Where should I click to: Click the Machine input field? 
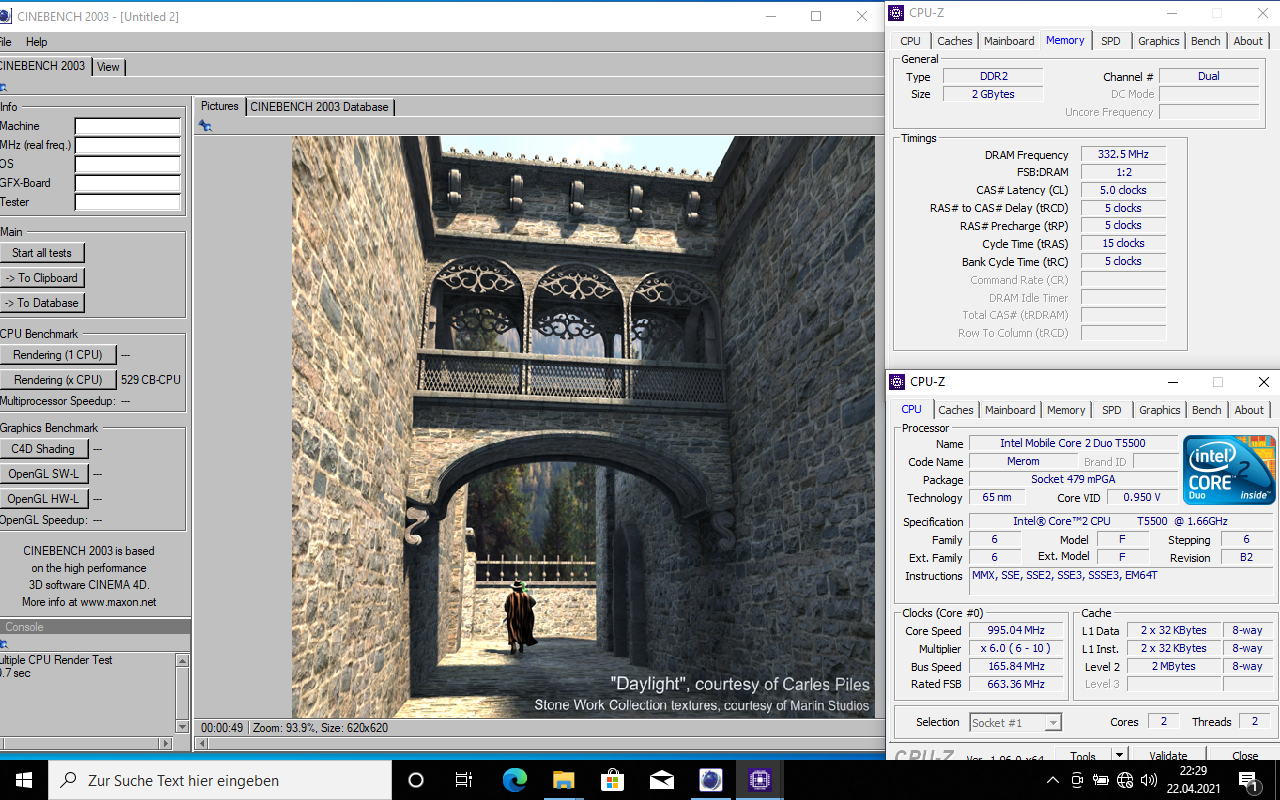pos(128,127)
